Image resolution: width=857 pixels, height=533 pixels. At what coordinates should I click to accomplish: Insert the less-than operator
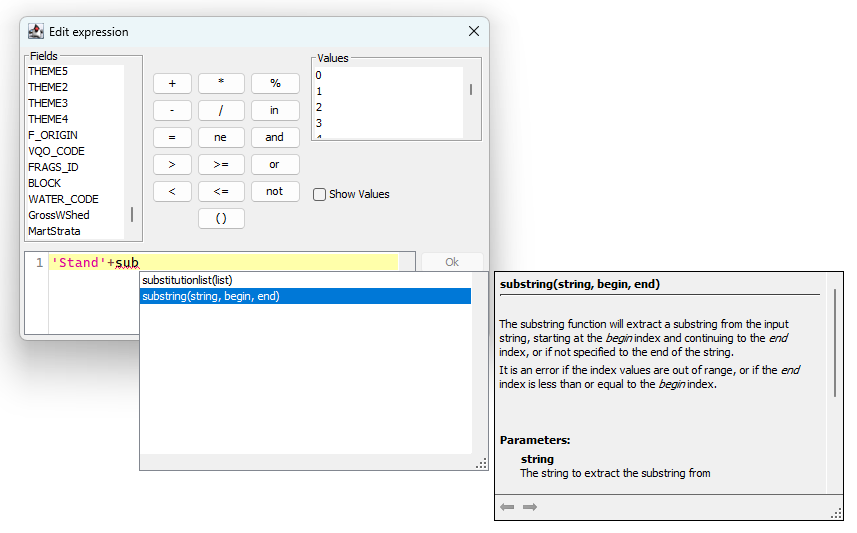pos(172,191)
